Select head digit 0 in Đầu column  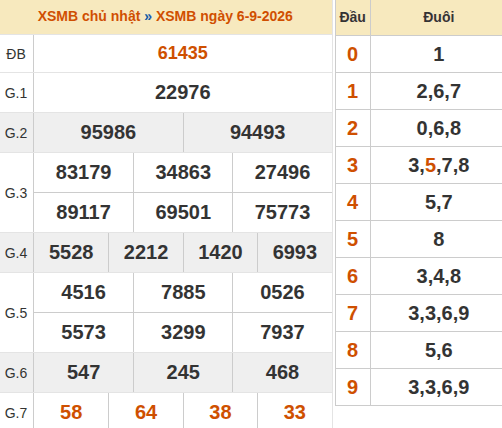click(x=352, y=54)
